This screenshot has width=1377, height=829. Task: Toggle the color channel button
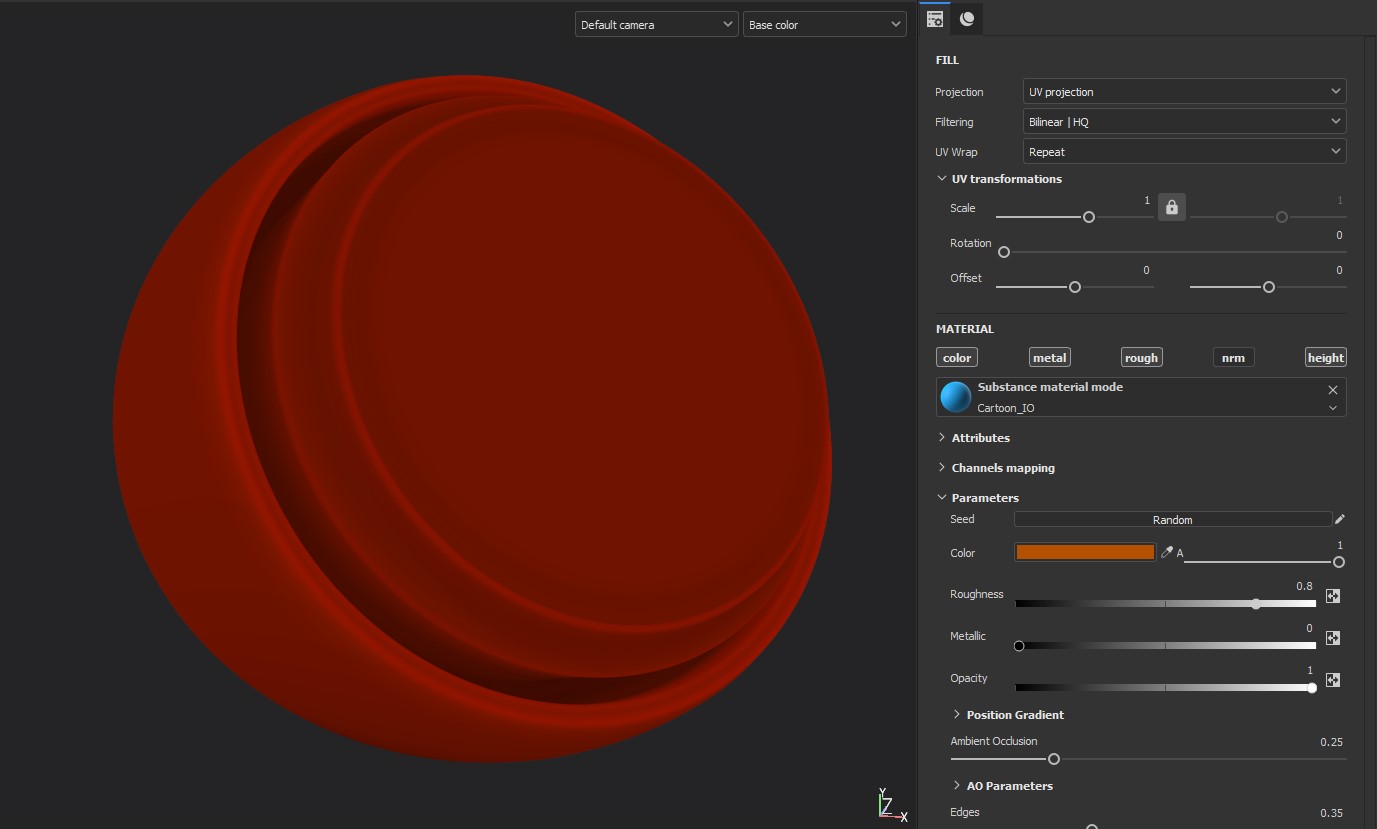[956, 357]
